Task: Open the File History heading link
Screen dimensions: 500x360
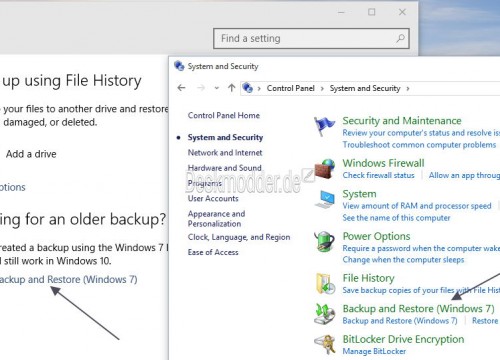Action: point(368,278)
